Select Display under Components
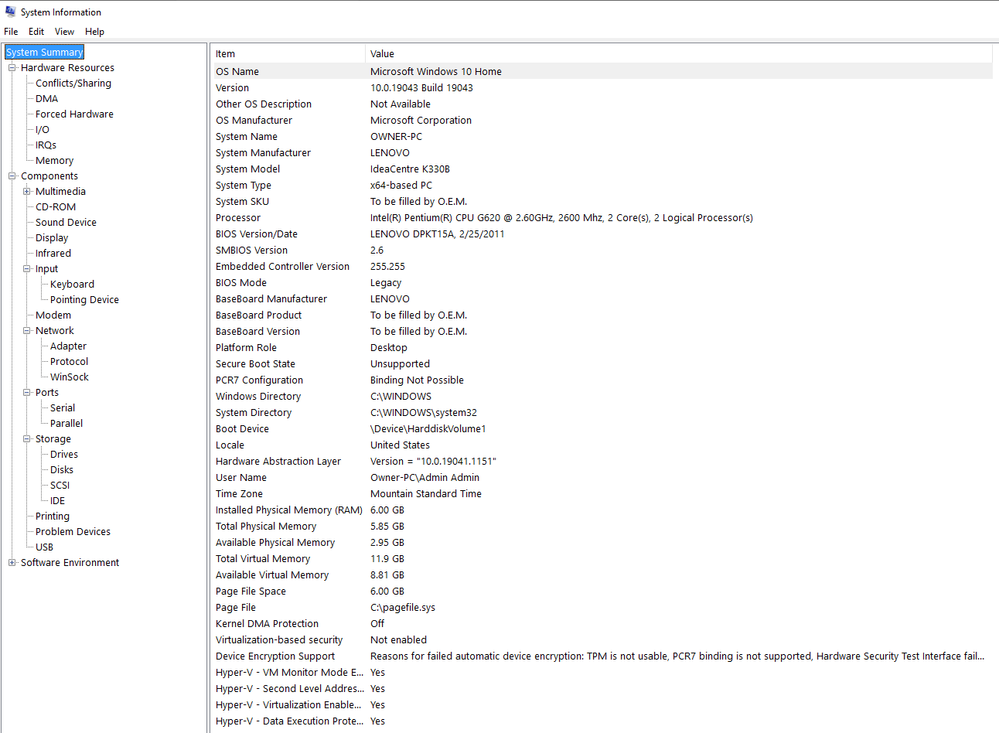The image size is (999, 733). pyautogui.click(x=52, y=238)
